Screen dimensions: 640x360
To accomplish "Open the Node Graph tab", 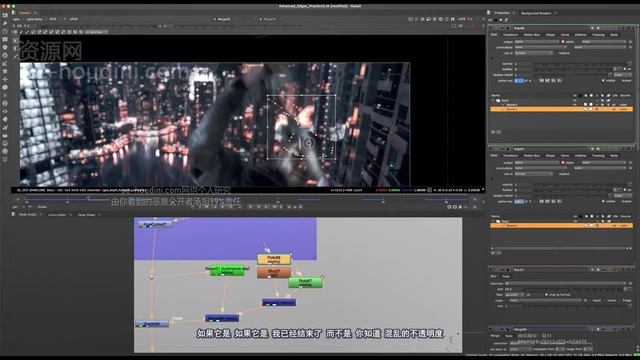I will click(x=28, y=215).
